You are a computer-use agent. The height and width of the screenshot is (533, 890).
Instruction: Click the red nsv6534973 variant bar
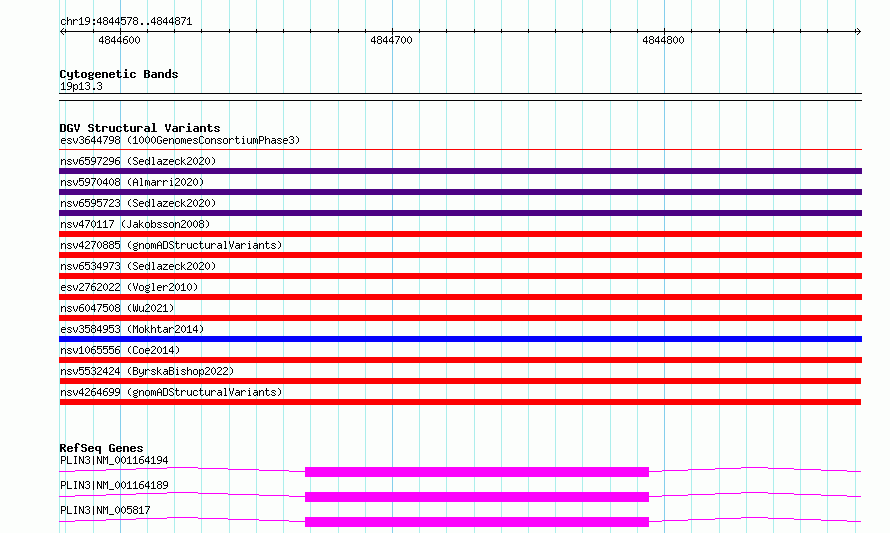(x=460, y=276)
